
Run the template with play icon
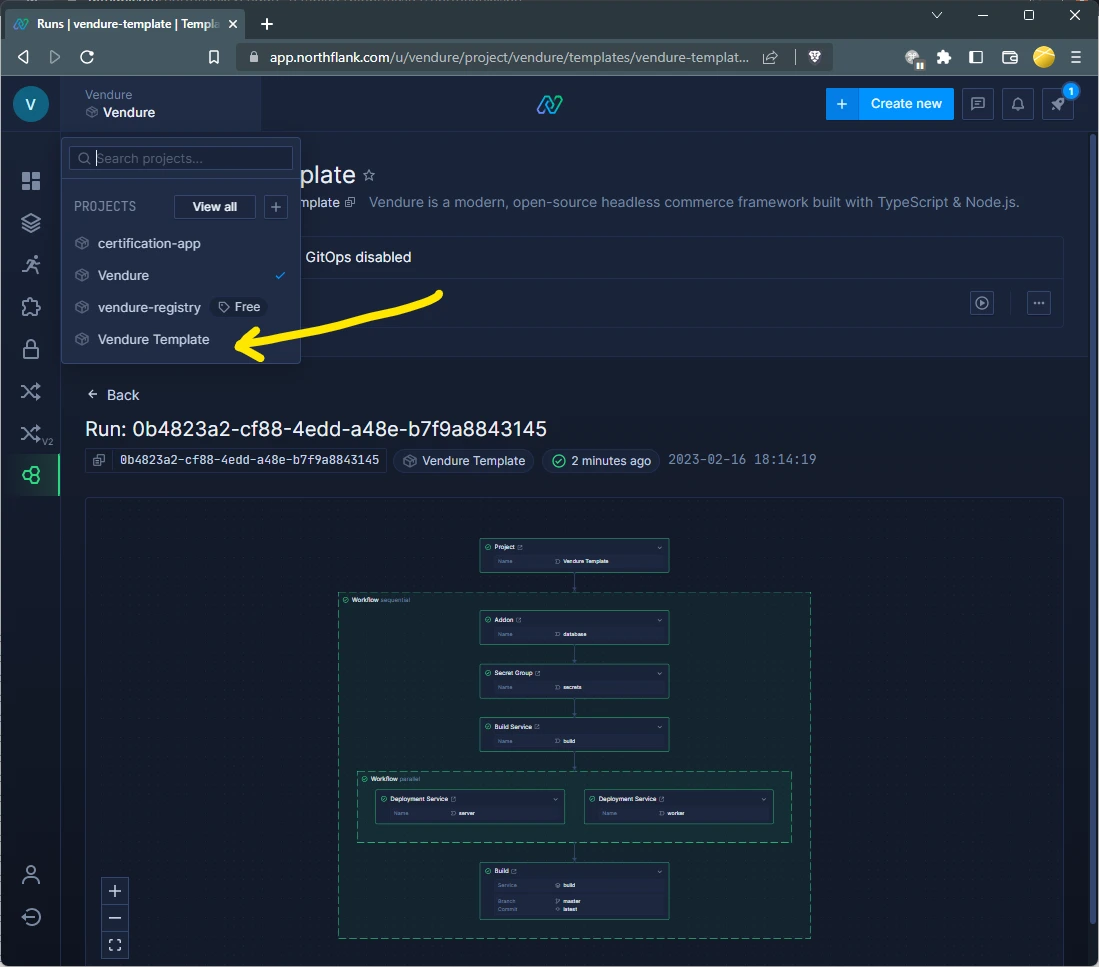982,303
